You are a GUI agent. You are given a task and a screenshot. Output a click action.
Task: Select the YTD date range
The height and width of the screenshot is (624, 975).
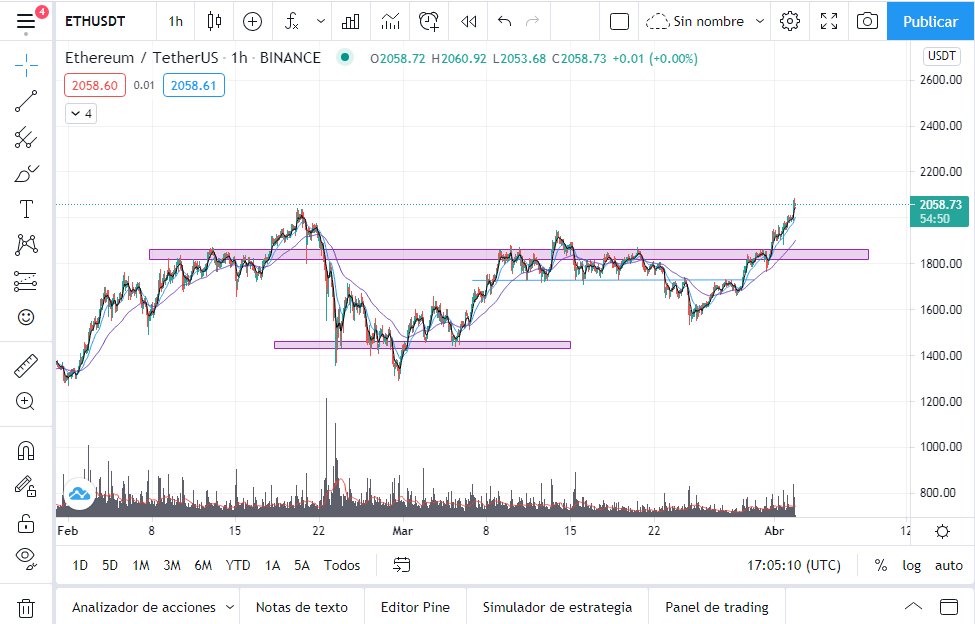pyautogui.click(x=238, y=565)
